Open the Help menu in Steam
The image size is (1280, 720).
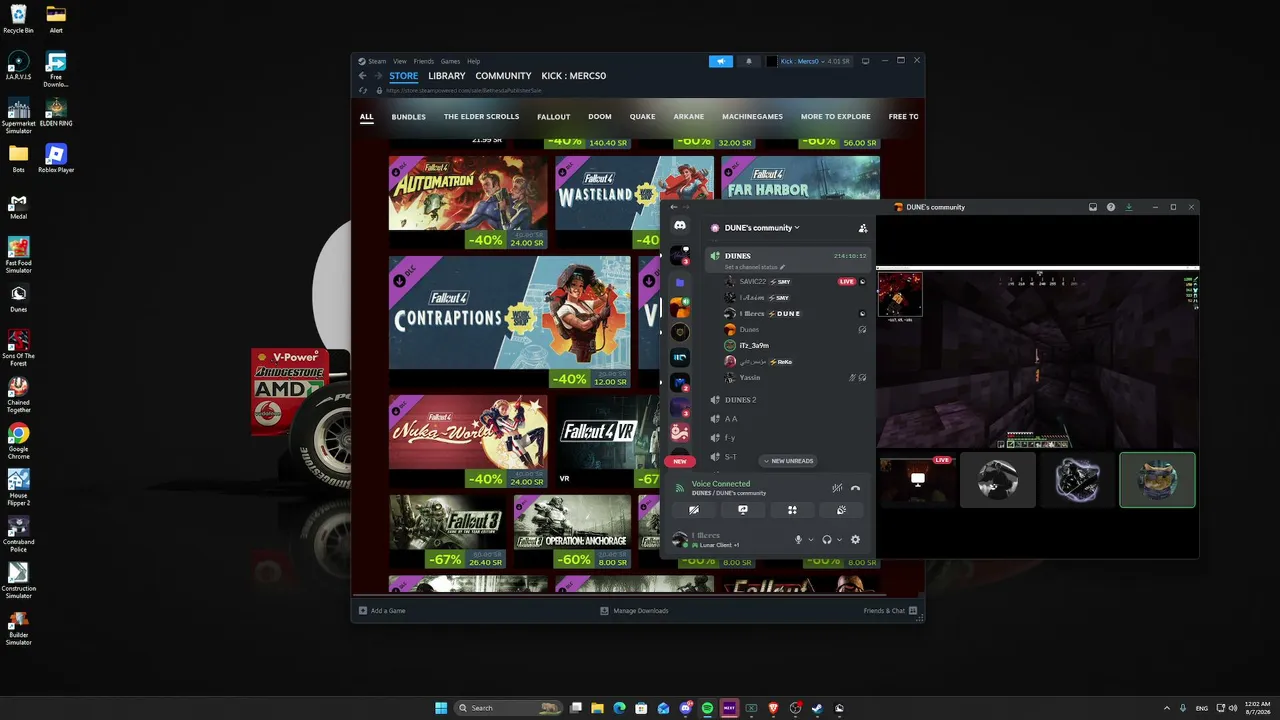474,61
